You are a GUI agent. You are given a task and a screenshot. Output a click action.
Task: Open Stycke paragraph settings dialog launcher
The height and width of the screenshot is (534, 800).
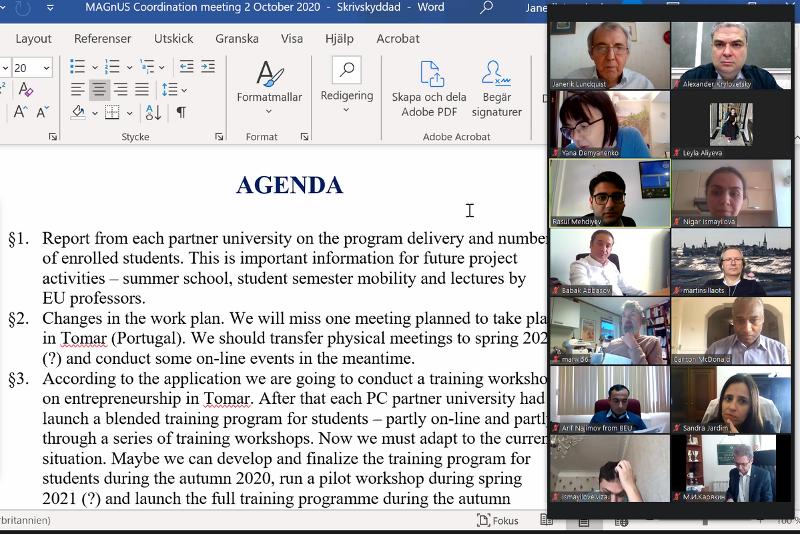[219, 137]
